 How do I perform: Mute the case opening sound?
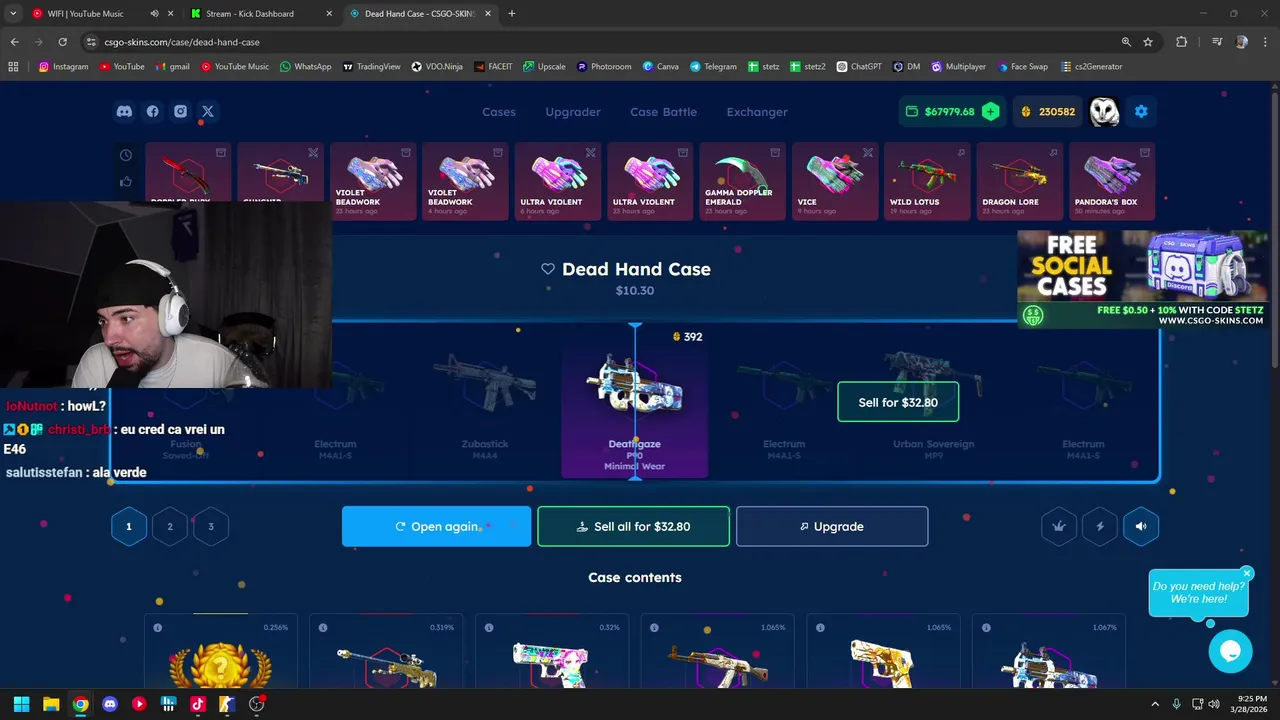[1141, 526]
